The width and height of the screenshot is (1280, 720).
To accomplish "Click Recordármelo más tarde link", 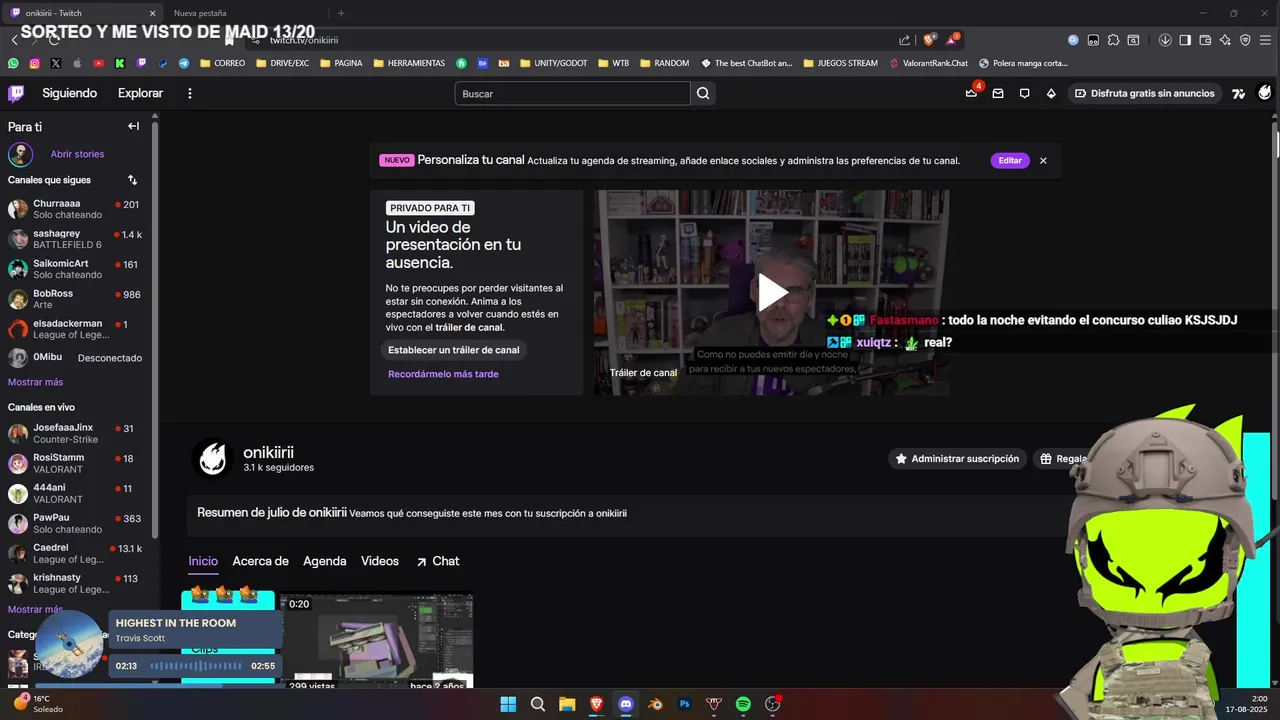I will [x=443, y=374].
